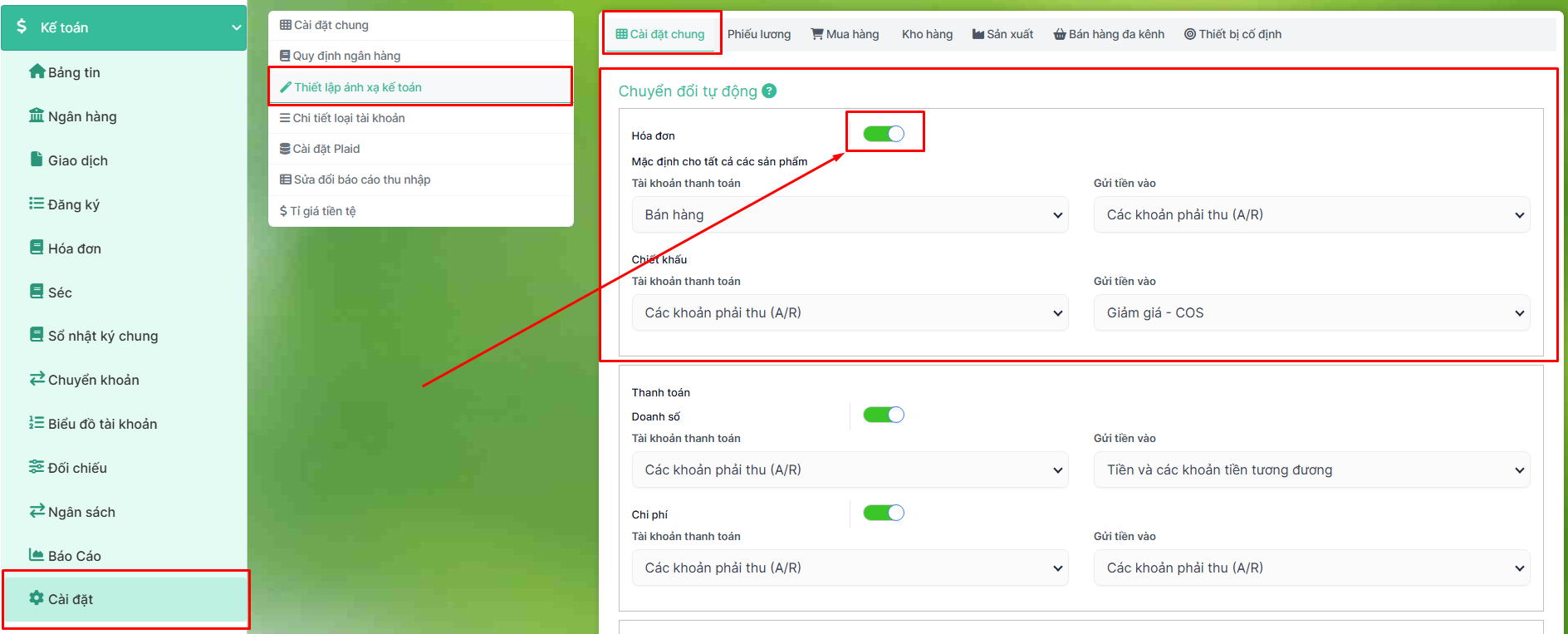Switch to the Phiếu lương tab
Screen dimensions: 1568x634
(x=758, y=34)
